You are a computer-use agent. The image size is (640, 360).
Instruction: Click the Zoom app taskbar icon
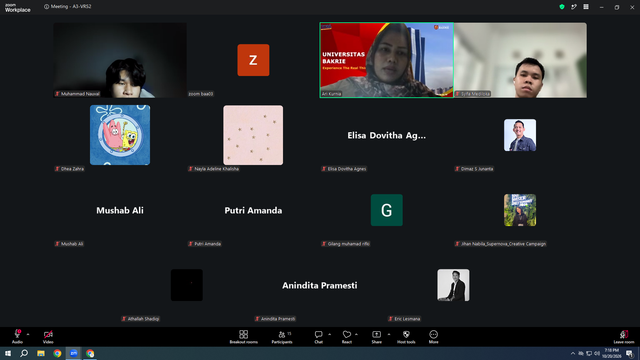coord(74,353)
